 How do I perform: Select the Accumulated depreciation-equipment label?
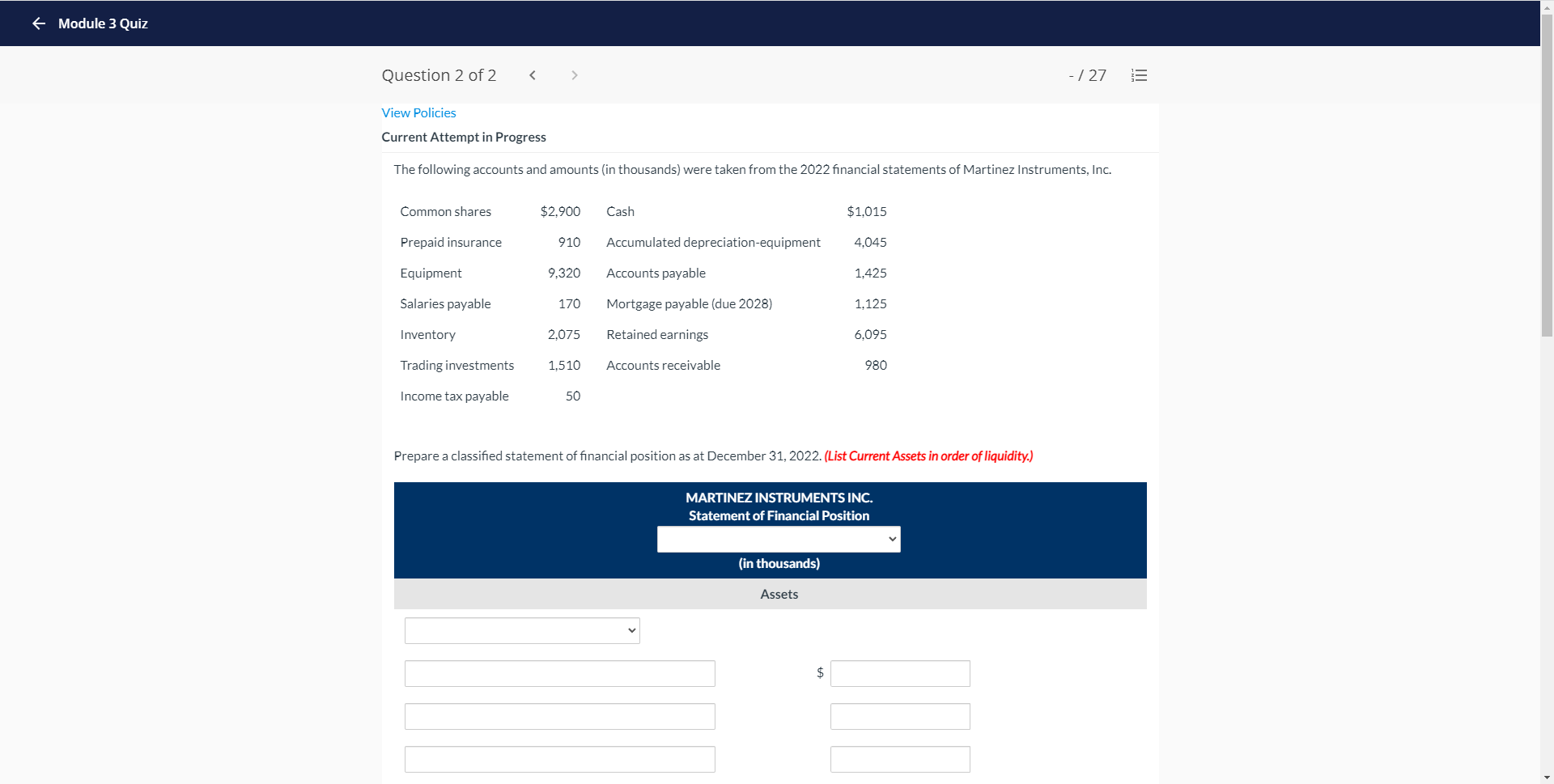[713, 242]
